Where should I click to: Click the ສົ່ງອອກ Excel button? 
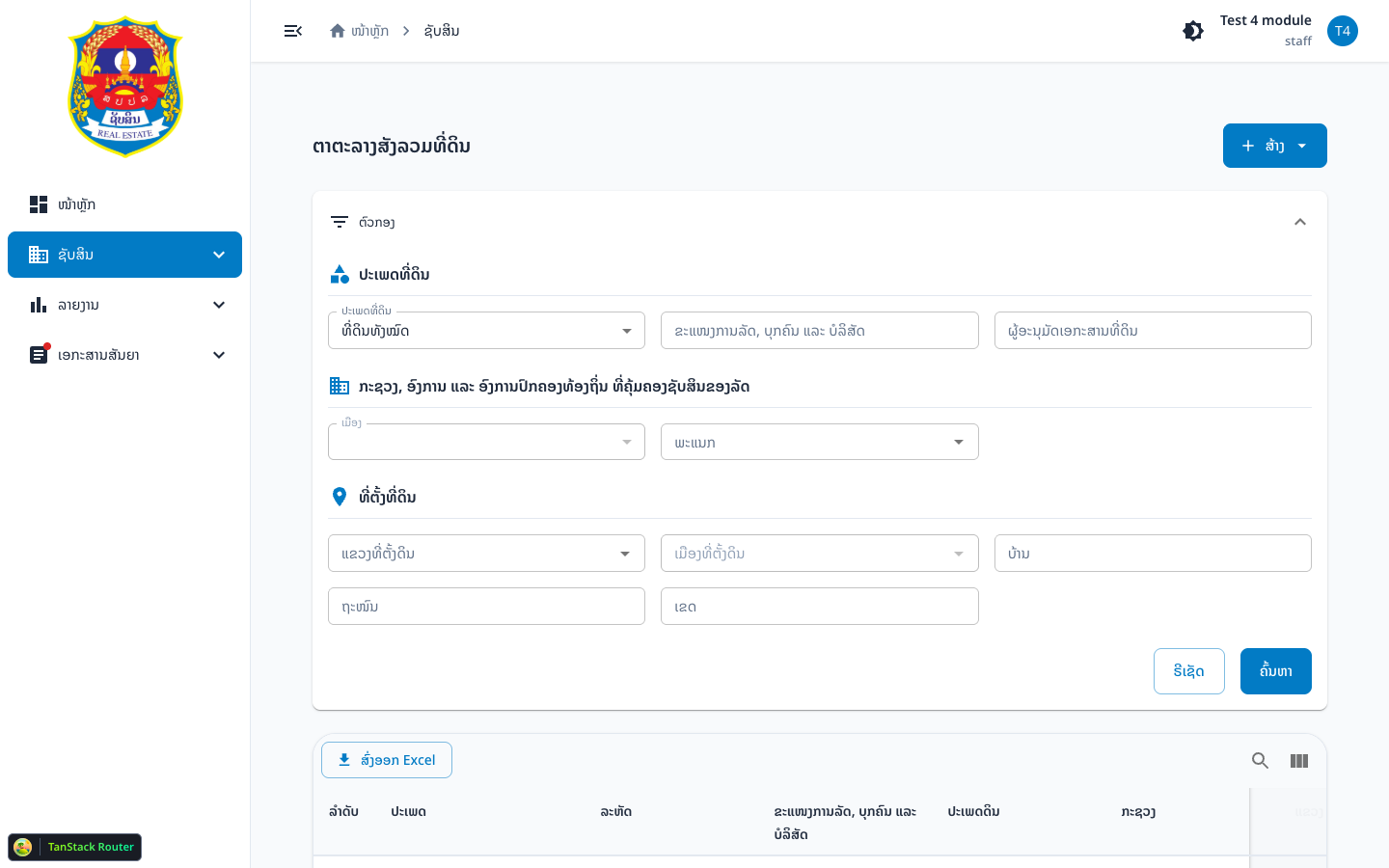[x=387, y=760]
